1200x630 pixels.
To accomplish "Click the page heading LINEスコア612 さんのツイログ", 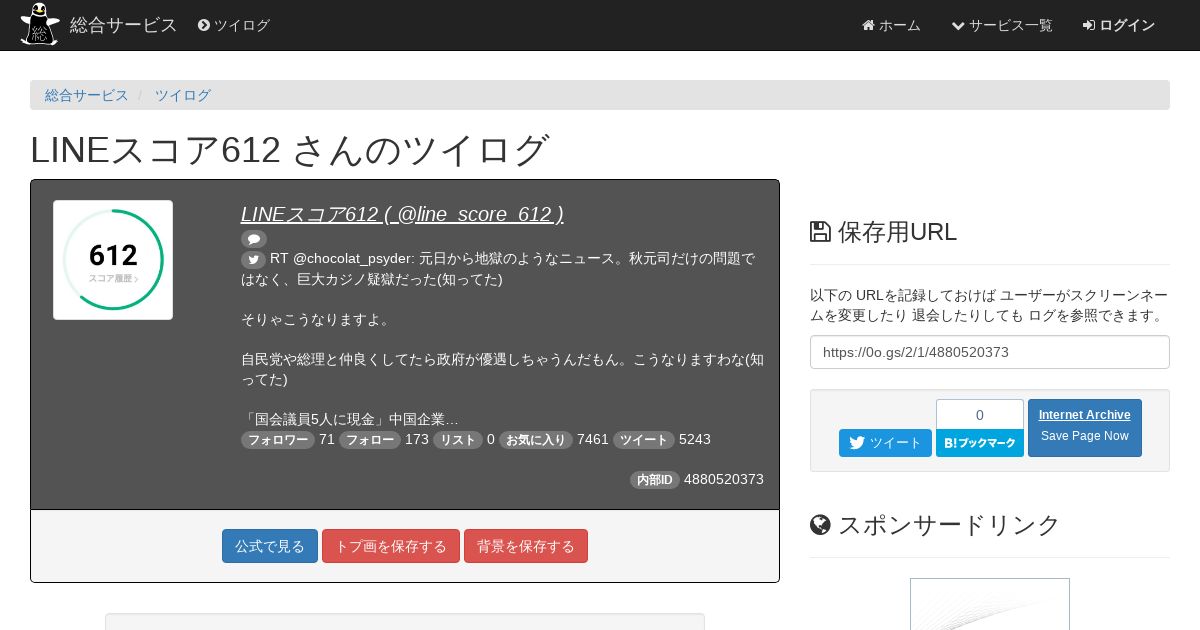I will [x=290, y=150].
